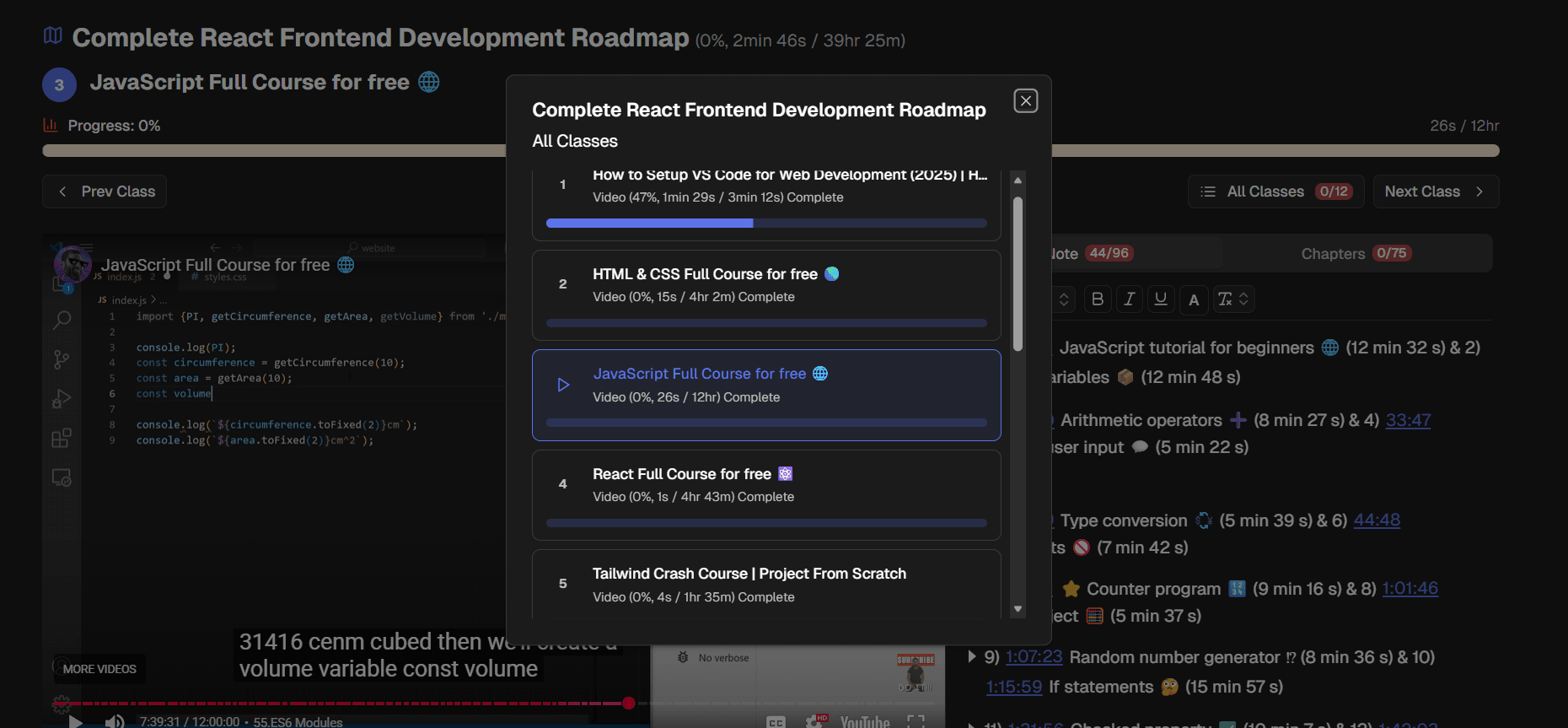Open class 2 HTML & CSS Full Course

click(x=766, y=295)
